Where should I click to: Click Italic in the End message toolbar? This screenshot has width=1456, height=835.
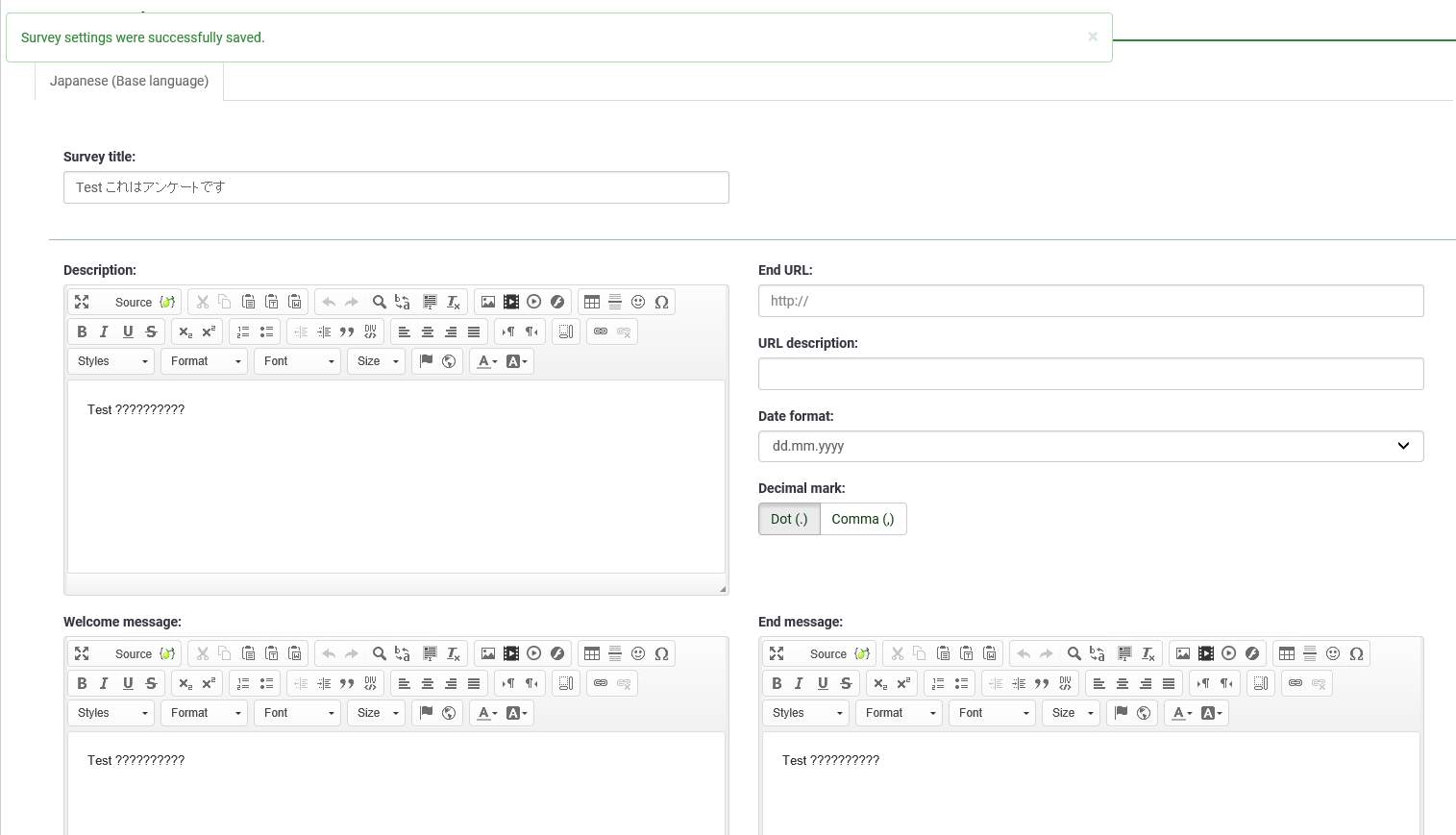[x=799, y=683]
